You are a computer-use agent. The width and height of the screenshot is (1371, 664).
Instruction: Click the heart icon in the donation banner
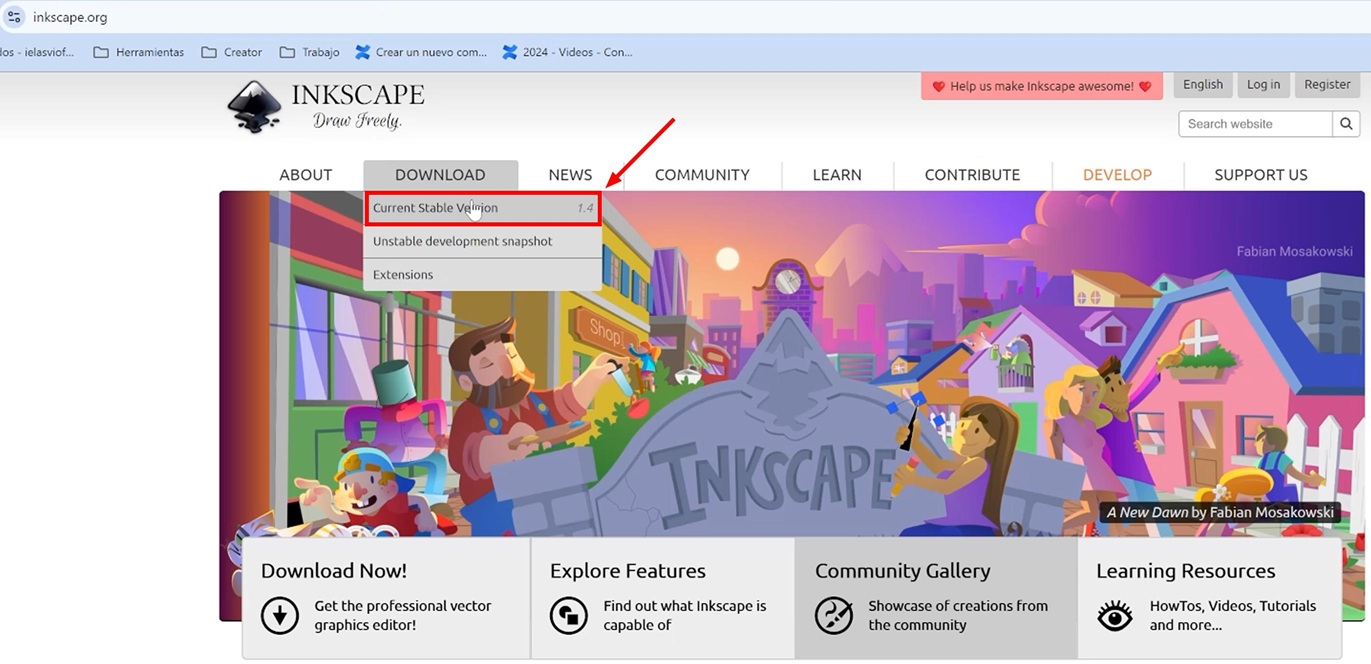(938, 86)
